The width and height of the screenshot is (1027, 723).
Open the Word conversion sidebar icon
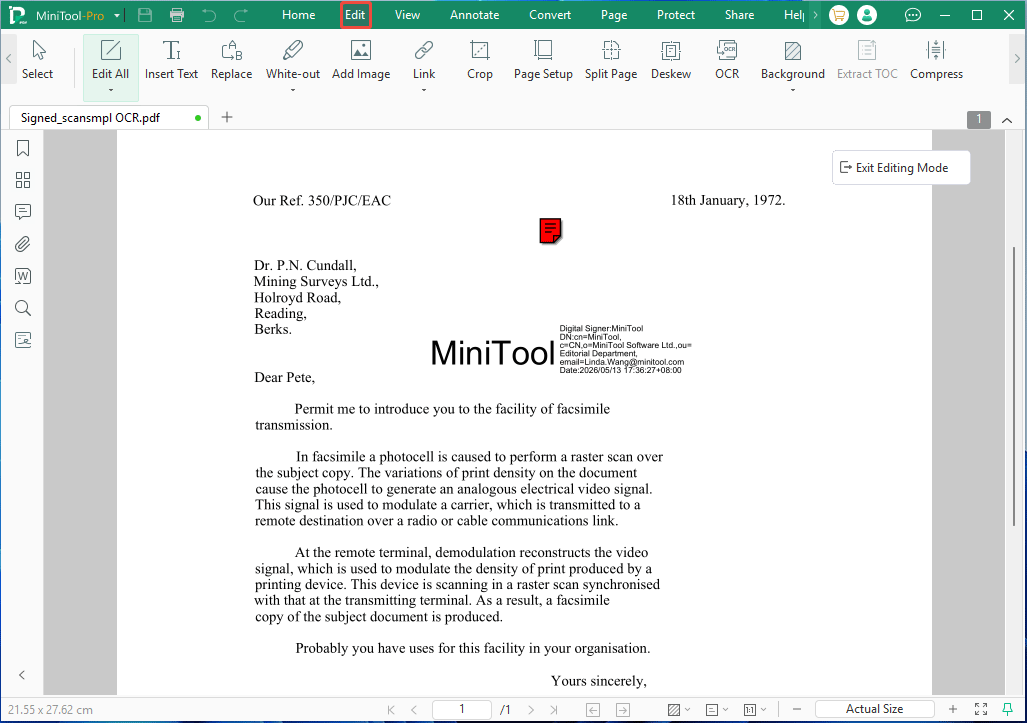[x=23, y=276]
